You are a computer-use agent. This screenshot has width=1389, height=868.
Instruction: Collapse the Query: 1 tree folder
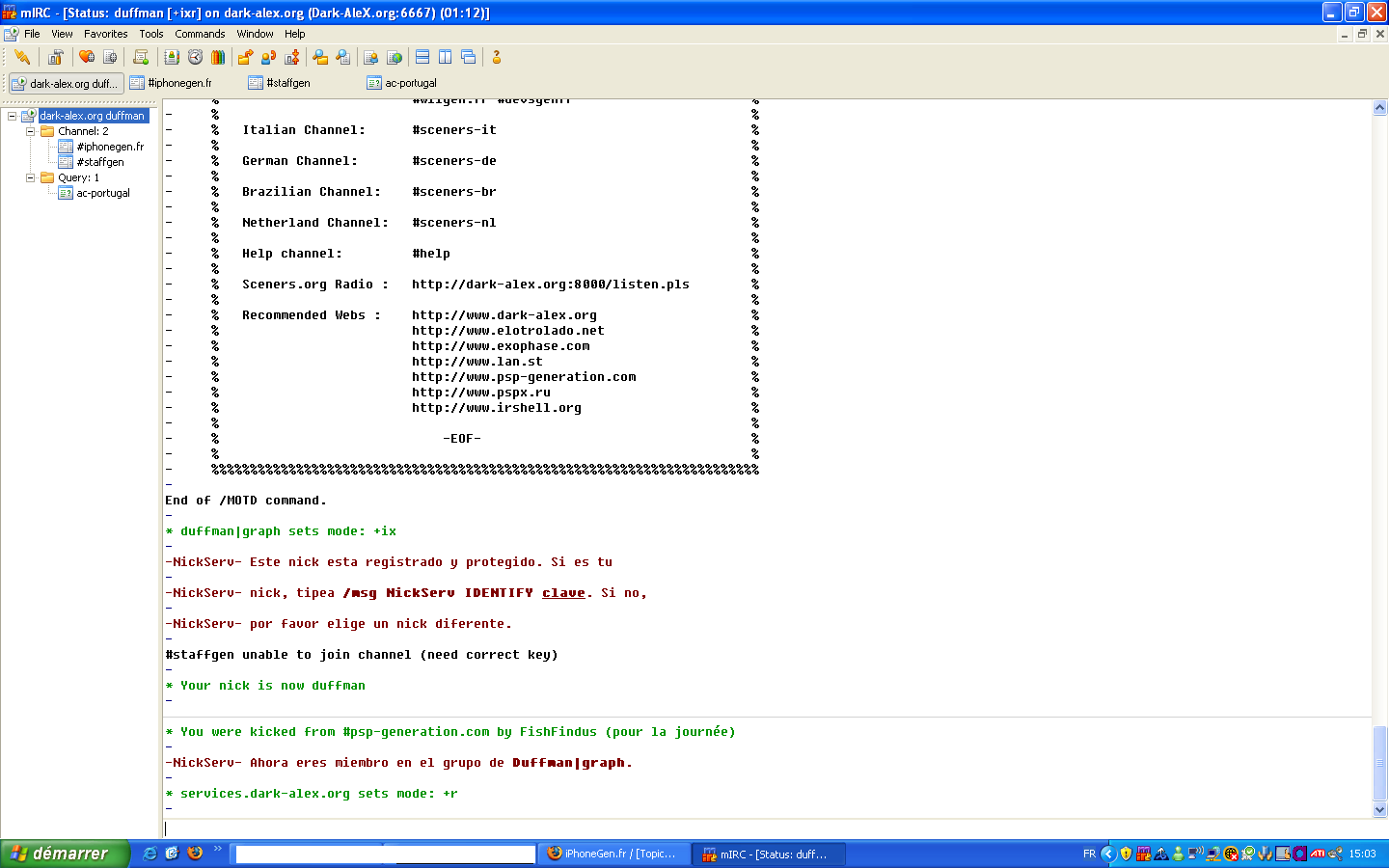coord(30,177)
